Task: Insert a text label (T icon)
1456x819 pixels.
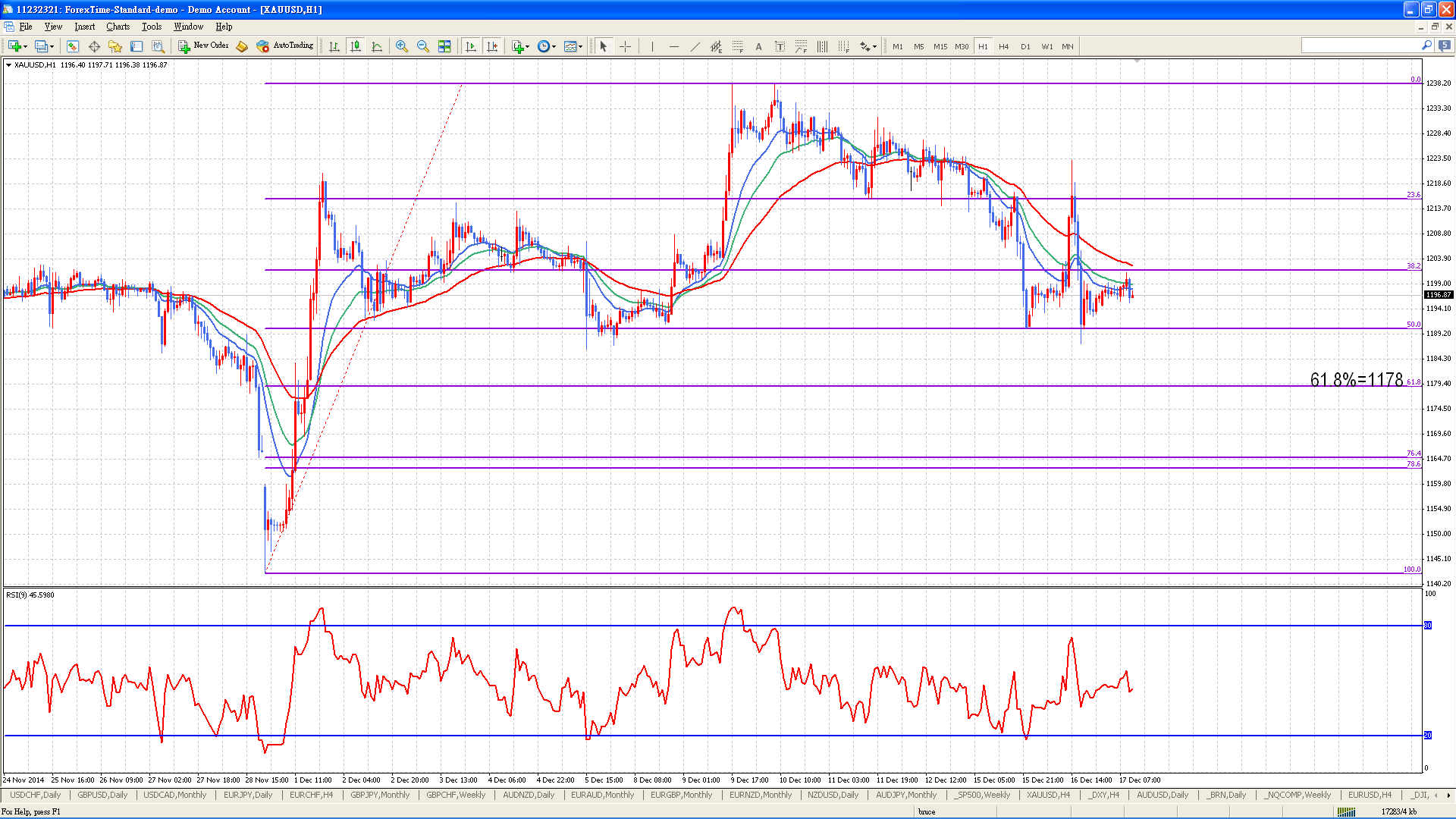Action: (x=780, y=46)
